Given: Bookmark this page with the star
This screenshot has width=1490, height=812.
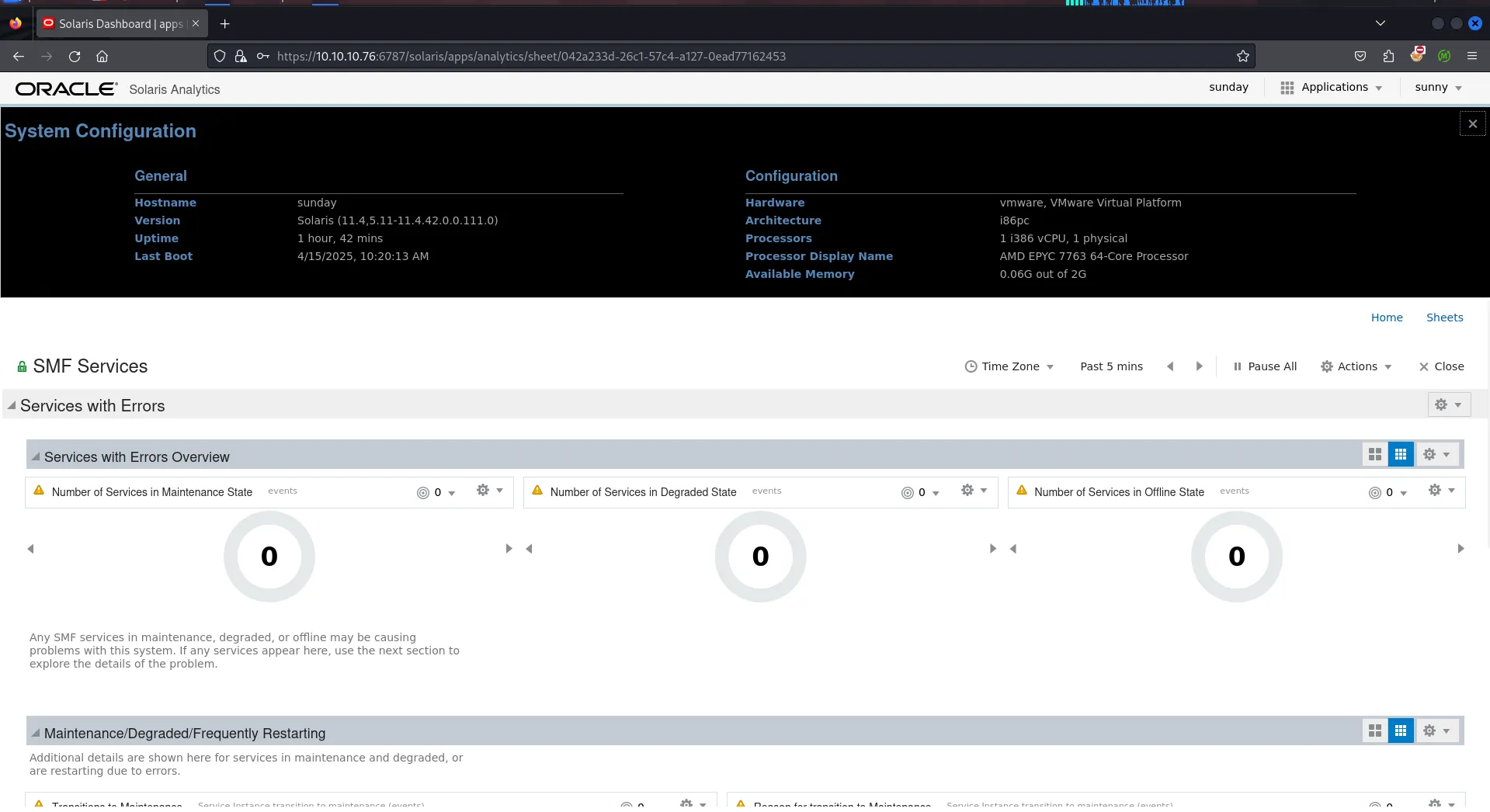Looking at the screenshot, I should click(1243, 56).
